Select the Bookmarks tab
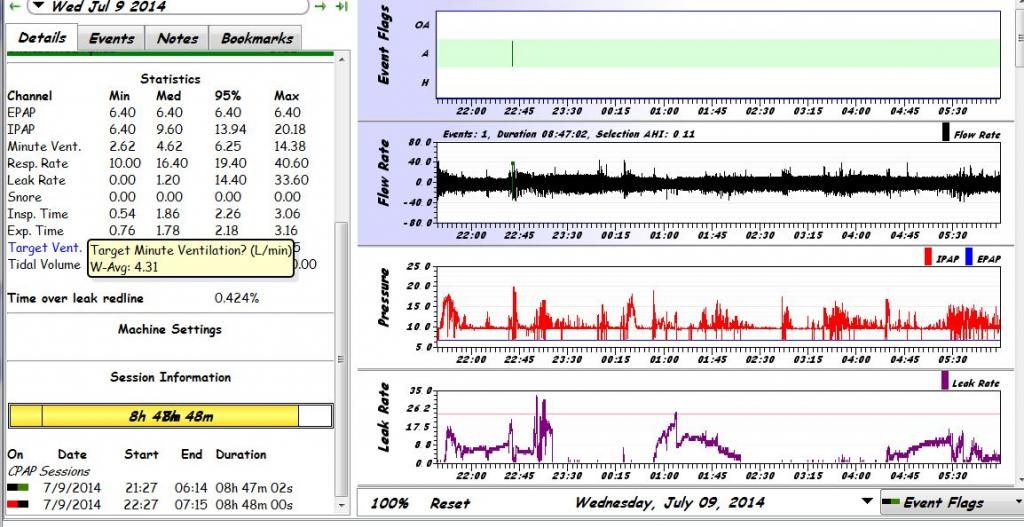 (256, 38)
